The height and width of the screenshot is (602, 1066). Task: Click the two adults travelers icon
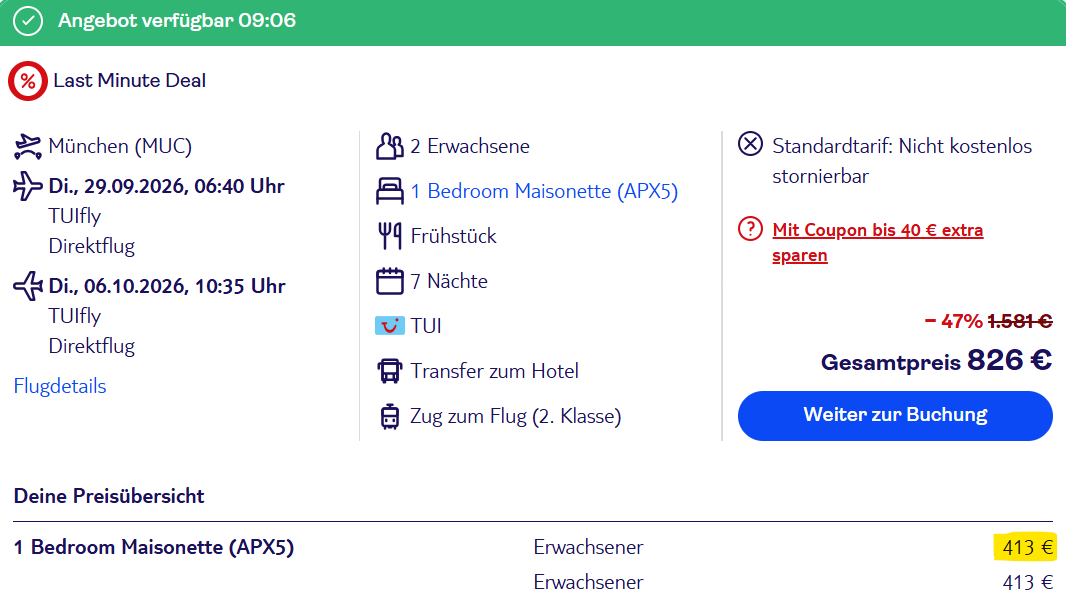coord(390,146)
